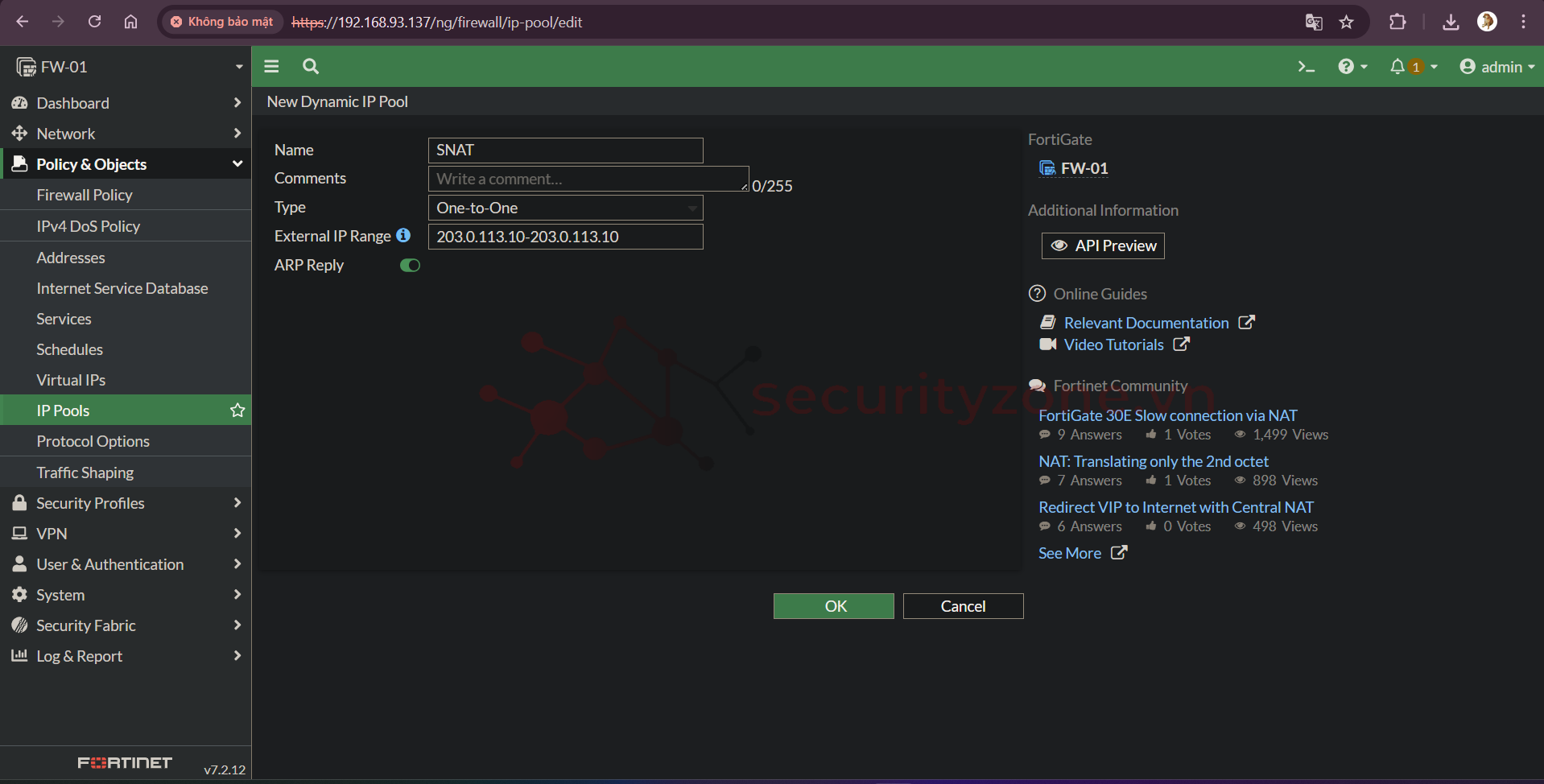The width and height of the screenshot is (1544, 784).
Task: Open browser translate icon
Action: coord(1313,23)
